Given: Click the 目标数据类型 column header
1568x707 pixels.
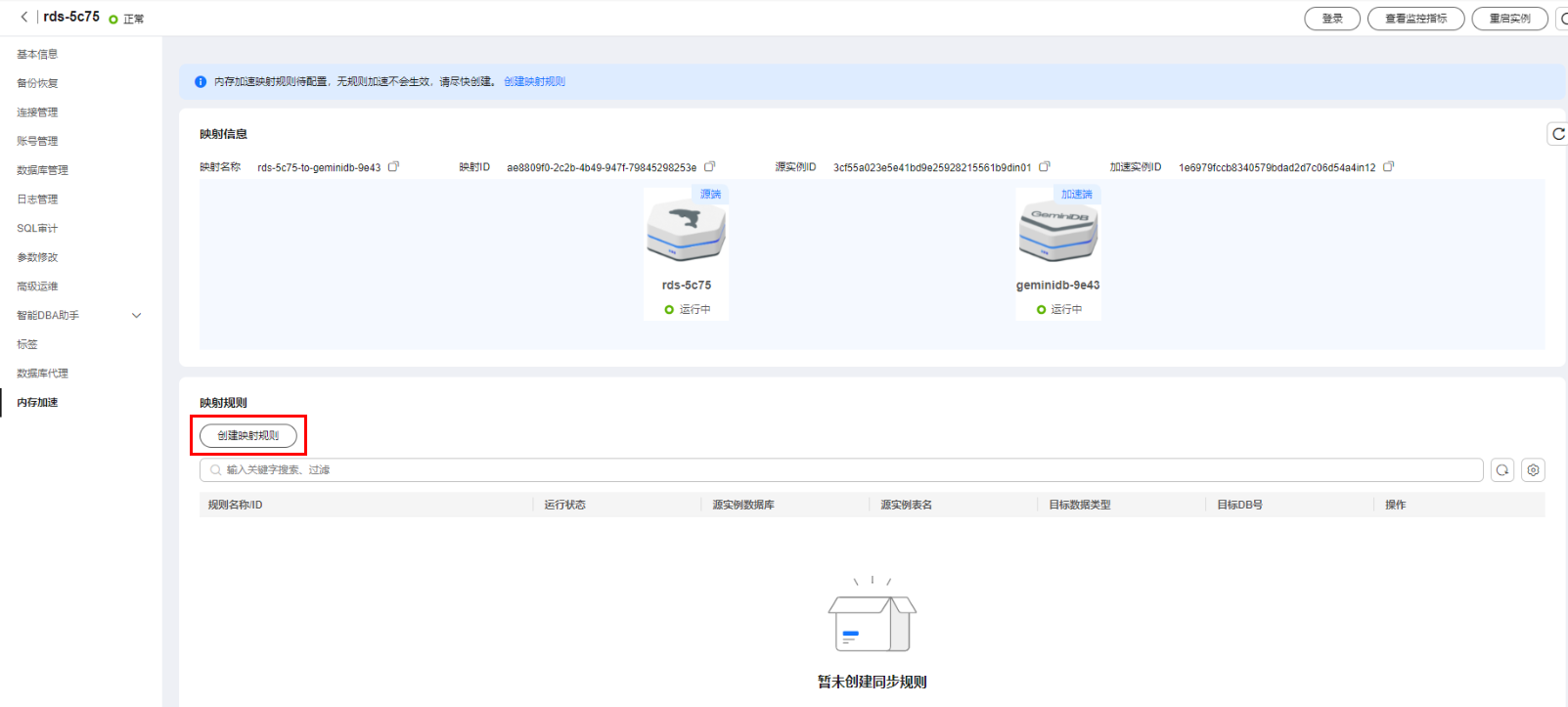Looking at the screenshot, I should coord(1080,505).
